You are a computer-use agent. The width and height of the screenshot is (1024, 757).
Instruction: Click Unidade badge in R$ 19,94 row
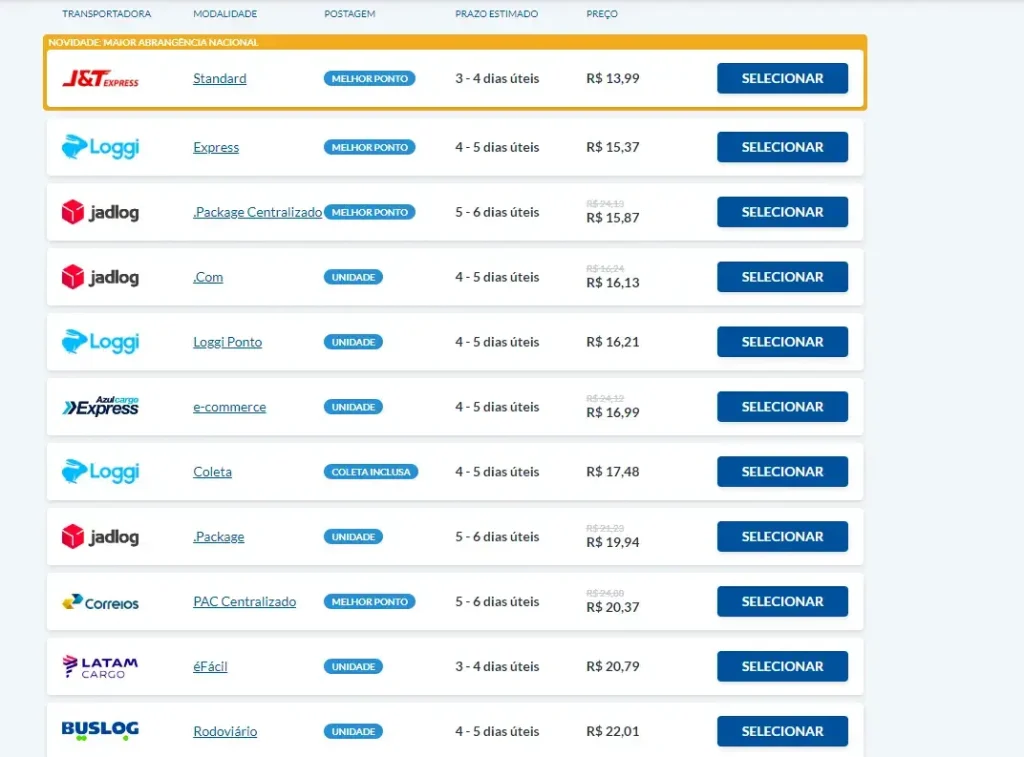[x=353, y=537]
